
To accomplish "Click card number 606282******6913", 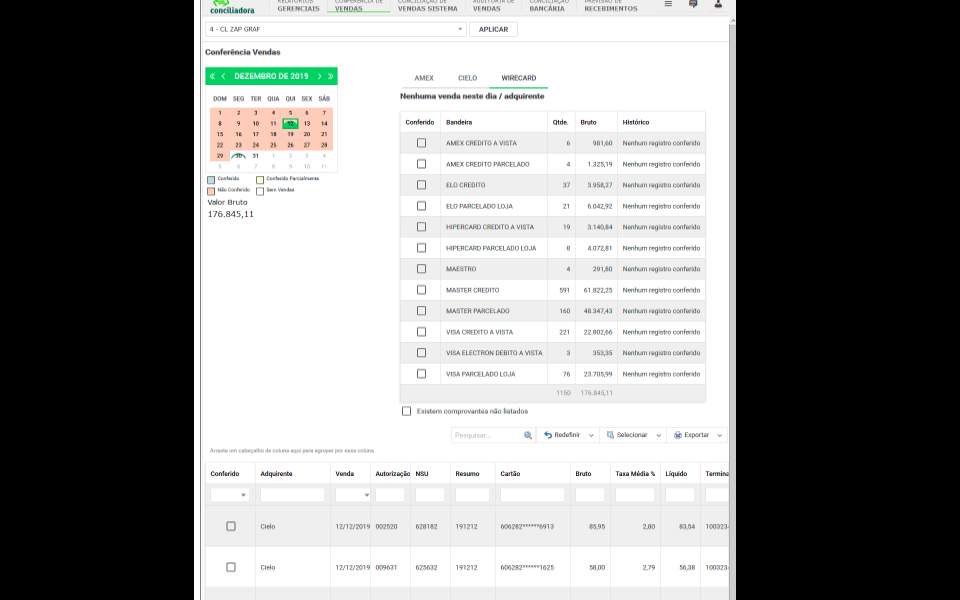I will click(x=527, y=527).
